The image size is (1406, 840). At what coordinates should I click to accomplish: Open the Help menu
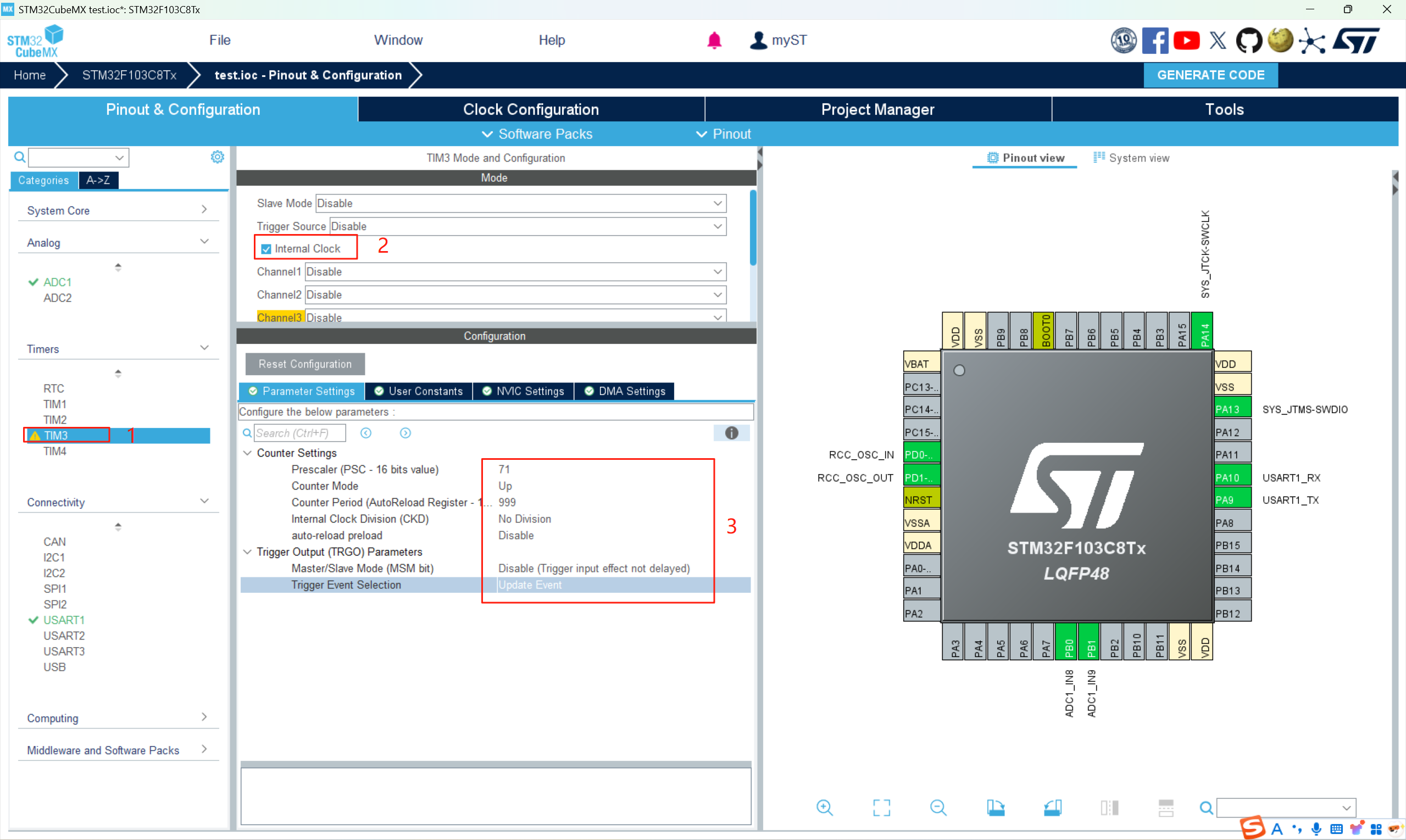(552, 40)
